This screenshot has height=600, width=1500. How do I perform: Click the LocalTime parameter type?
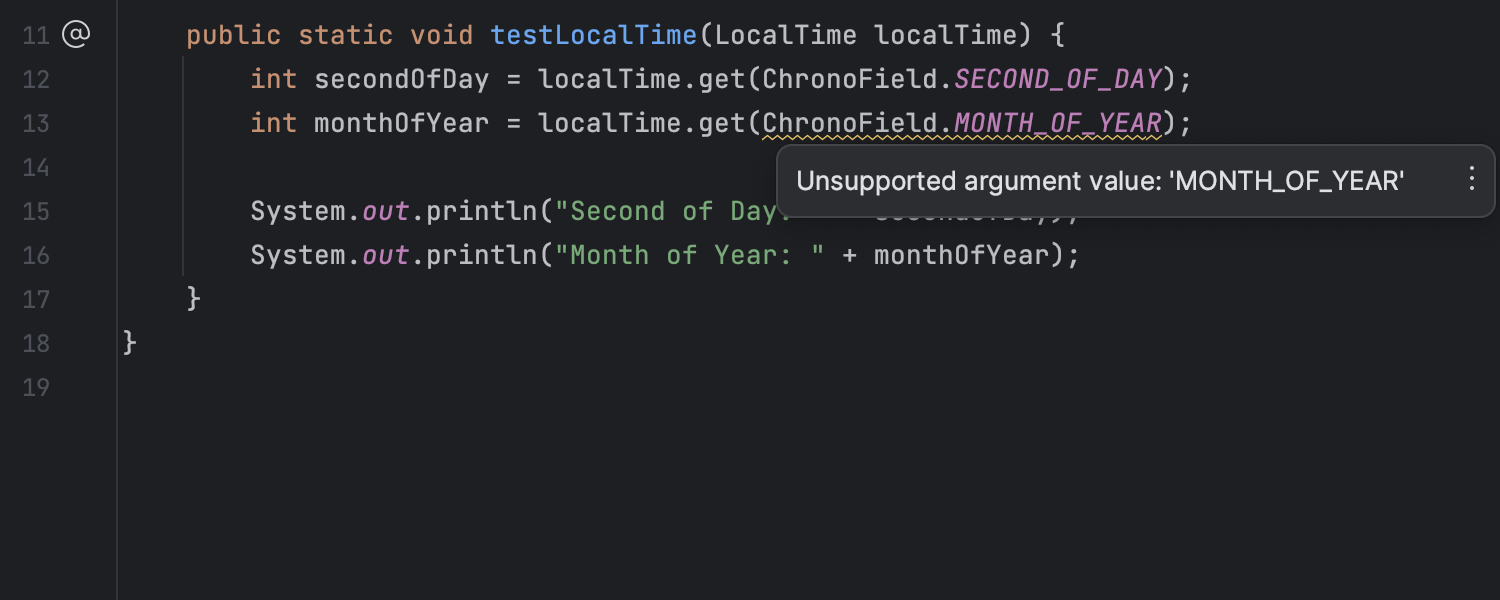pos(786,35)
